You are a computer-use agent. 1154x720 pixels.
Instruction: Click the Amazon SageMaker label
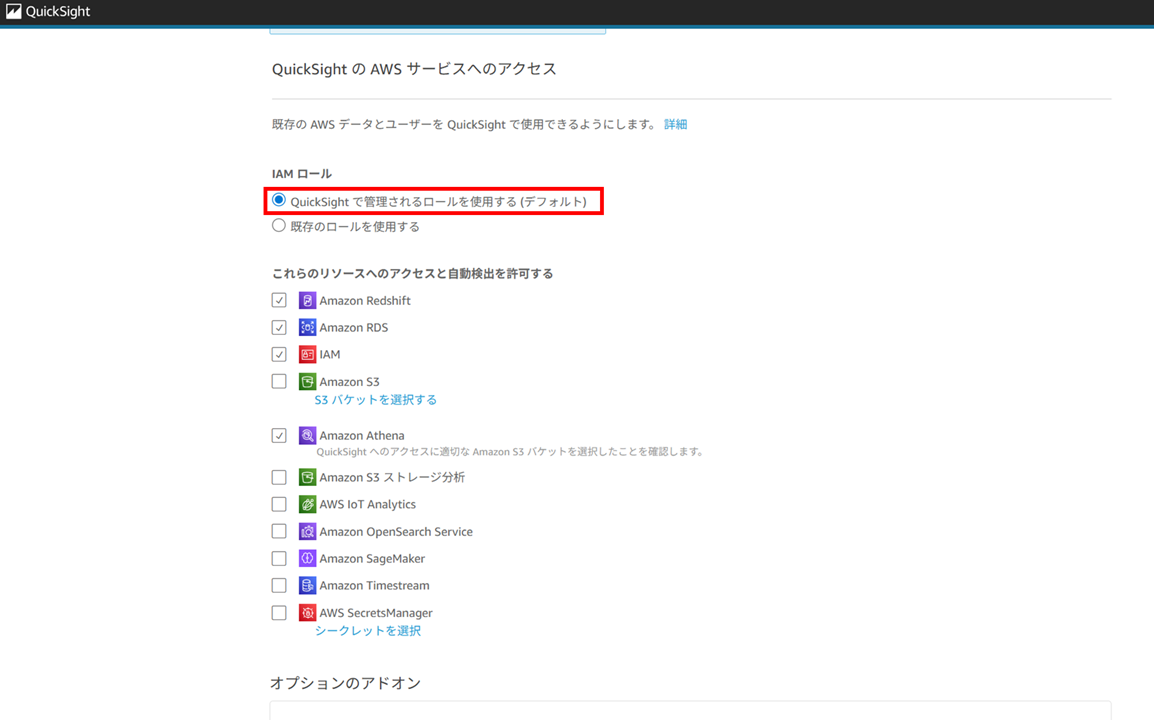click(x=372, y=559)
